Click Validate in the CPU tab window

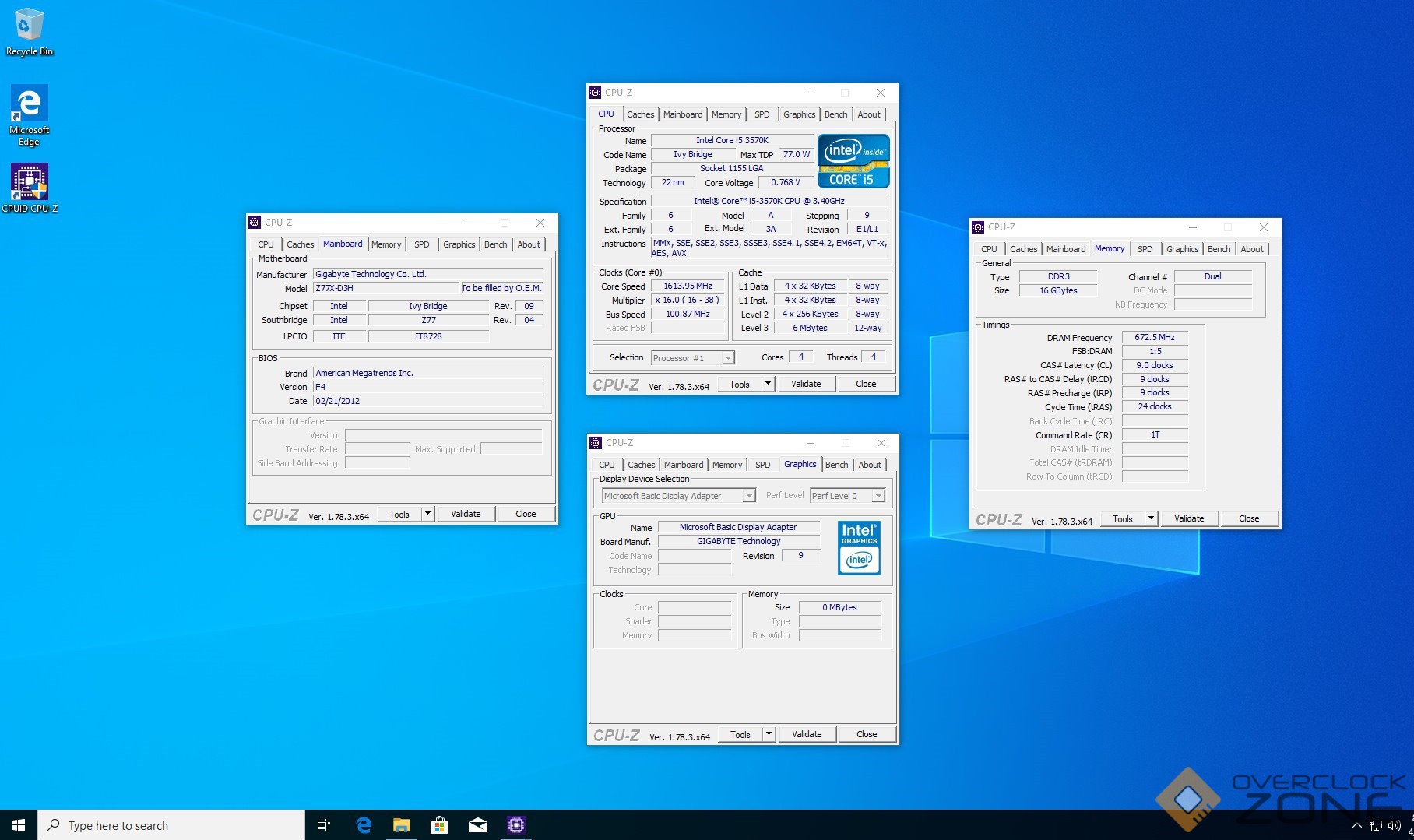[806, 384]
